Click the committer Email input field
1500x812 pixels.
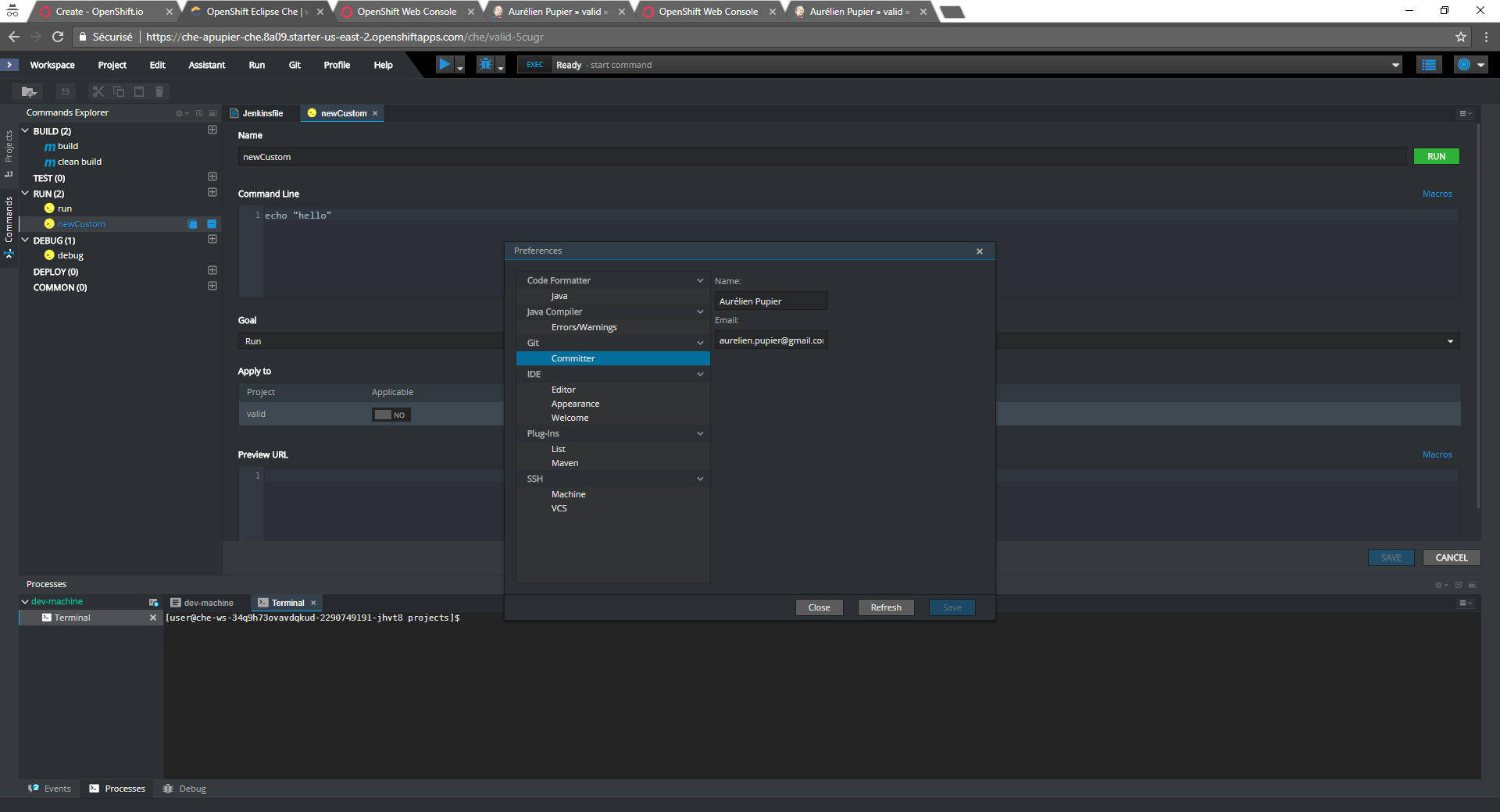coord(771,340)
